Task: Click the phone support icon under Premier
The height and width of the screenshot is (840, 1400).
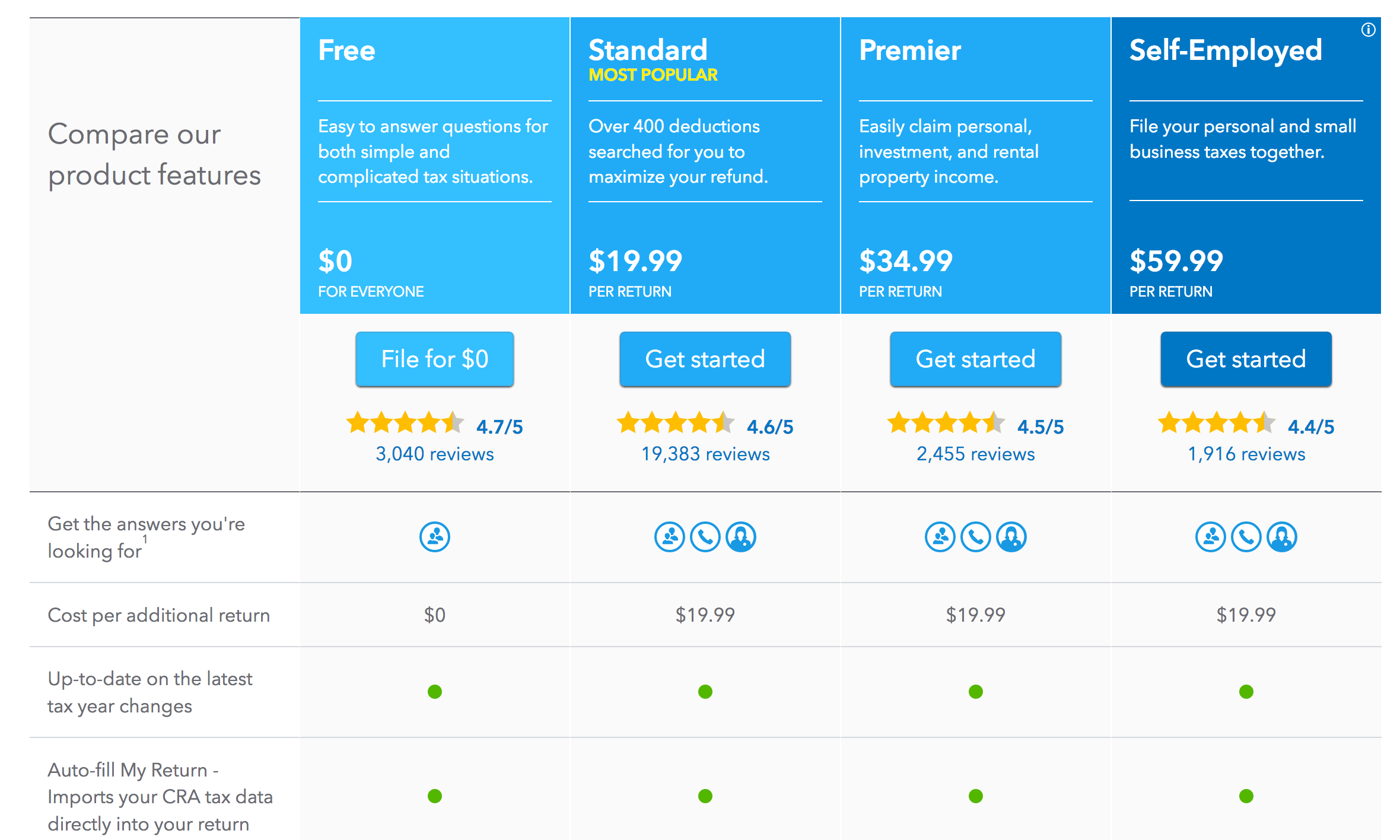Action: click(x=976, y=537)
